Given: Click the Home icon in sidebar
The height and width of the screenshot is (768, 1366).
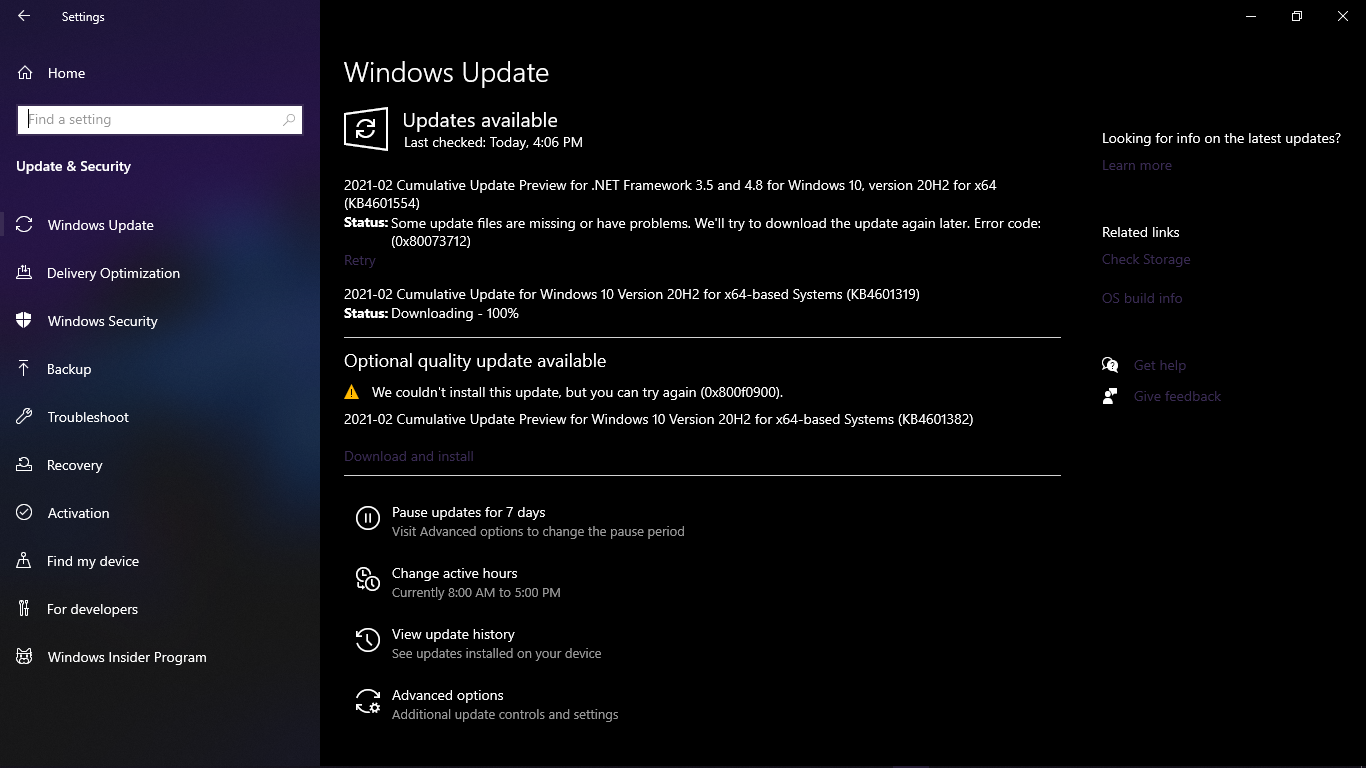Looking at the screenshot, I should (25, 73).
